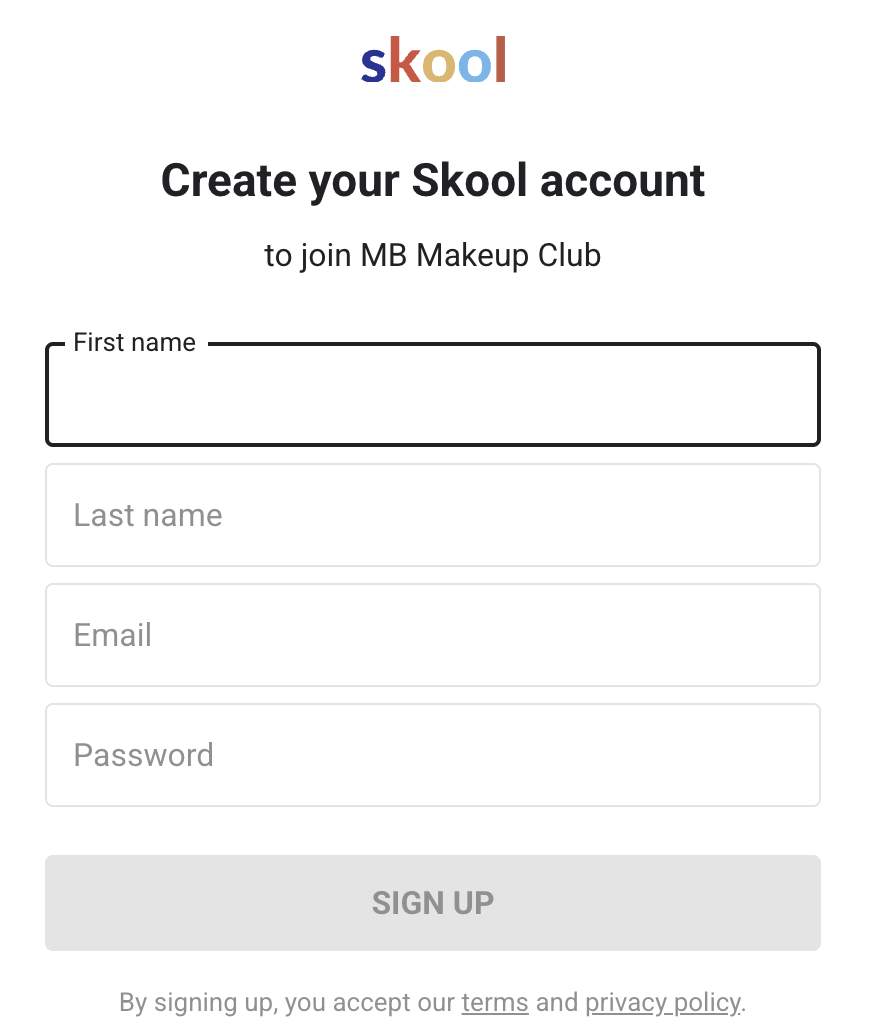Screen dimensions: 876x1036
Task: Click the 'Create your Skool account' heading
Action: pyautogui.click(x=433, y=180)
